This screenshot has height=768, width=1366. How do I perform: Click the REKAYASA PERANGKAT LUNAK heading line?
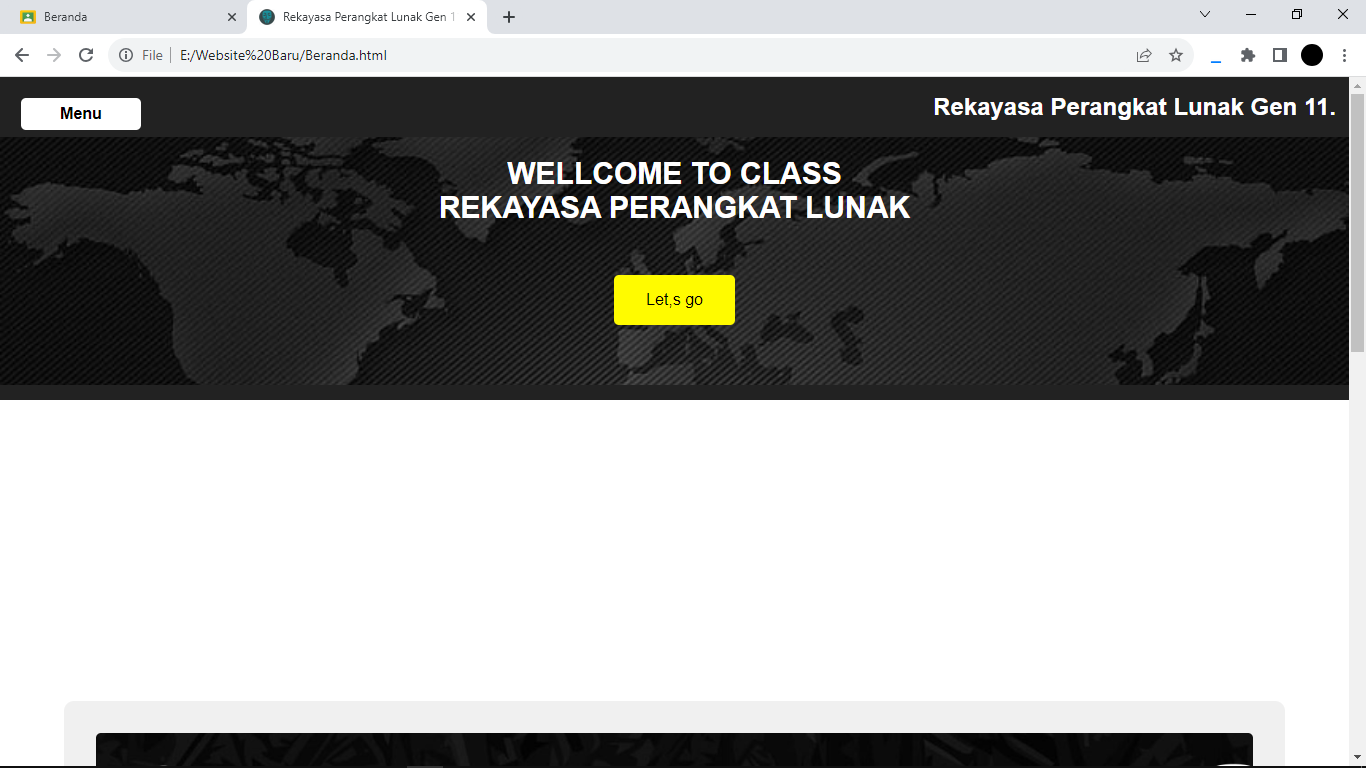(675, 207)
